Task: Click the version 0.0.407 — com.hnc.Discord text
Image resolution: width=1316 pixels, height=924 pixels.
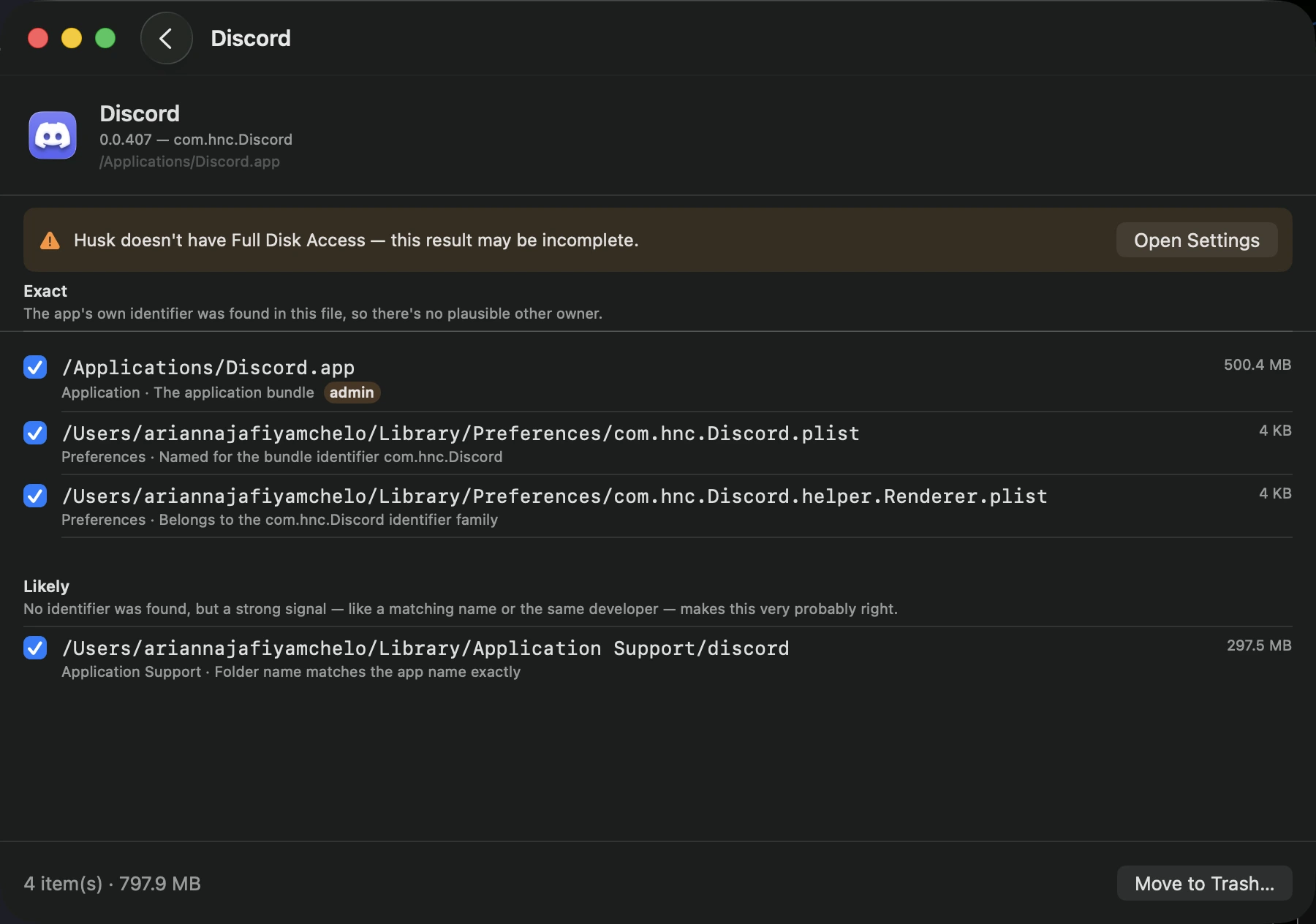Action: (x=196, y=140)
